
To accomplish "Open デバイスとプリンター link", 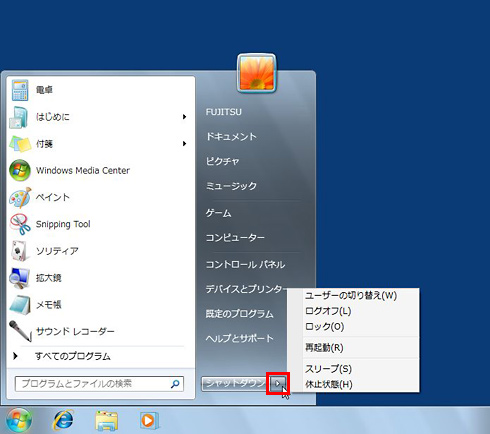I will pyautogui.click(x=246, y=289).
